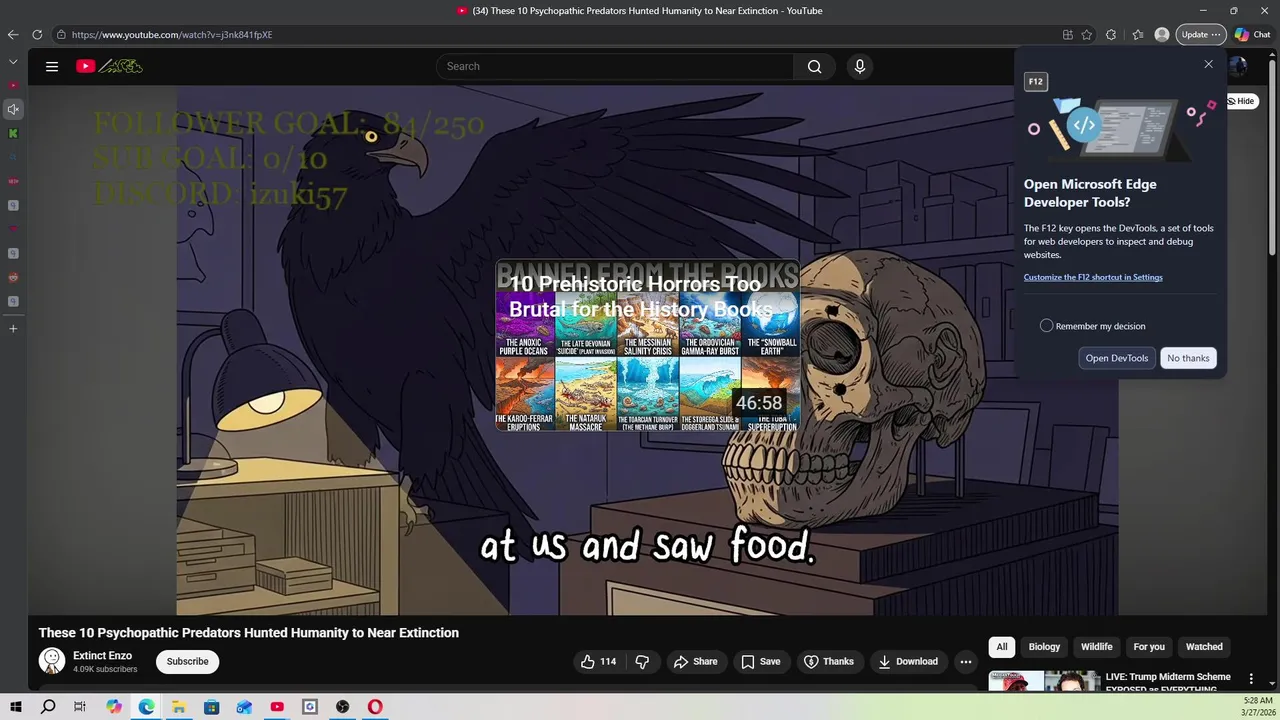Viewport: 1280px width, 720px height.
Task: Select the Watched filter chip
Action: click(1204, 647)
